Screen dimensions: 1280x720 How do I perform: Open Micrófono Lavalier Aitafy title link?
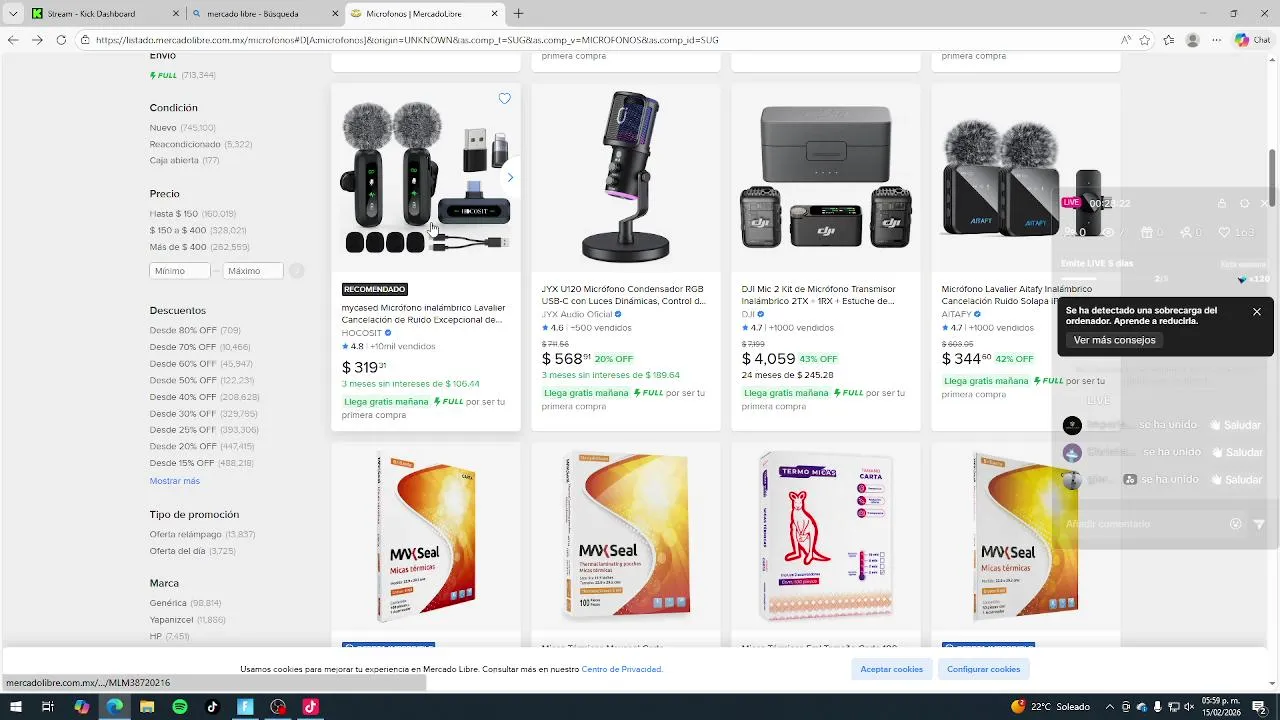tap(1017, 295)
